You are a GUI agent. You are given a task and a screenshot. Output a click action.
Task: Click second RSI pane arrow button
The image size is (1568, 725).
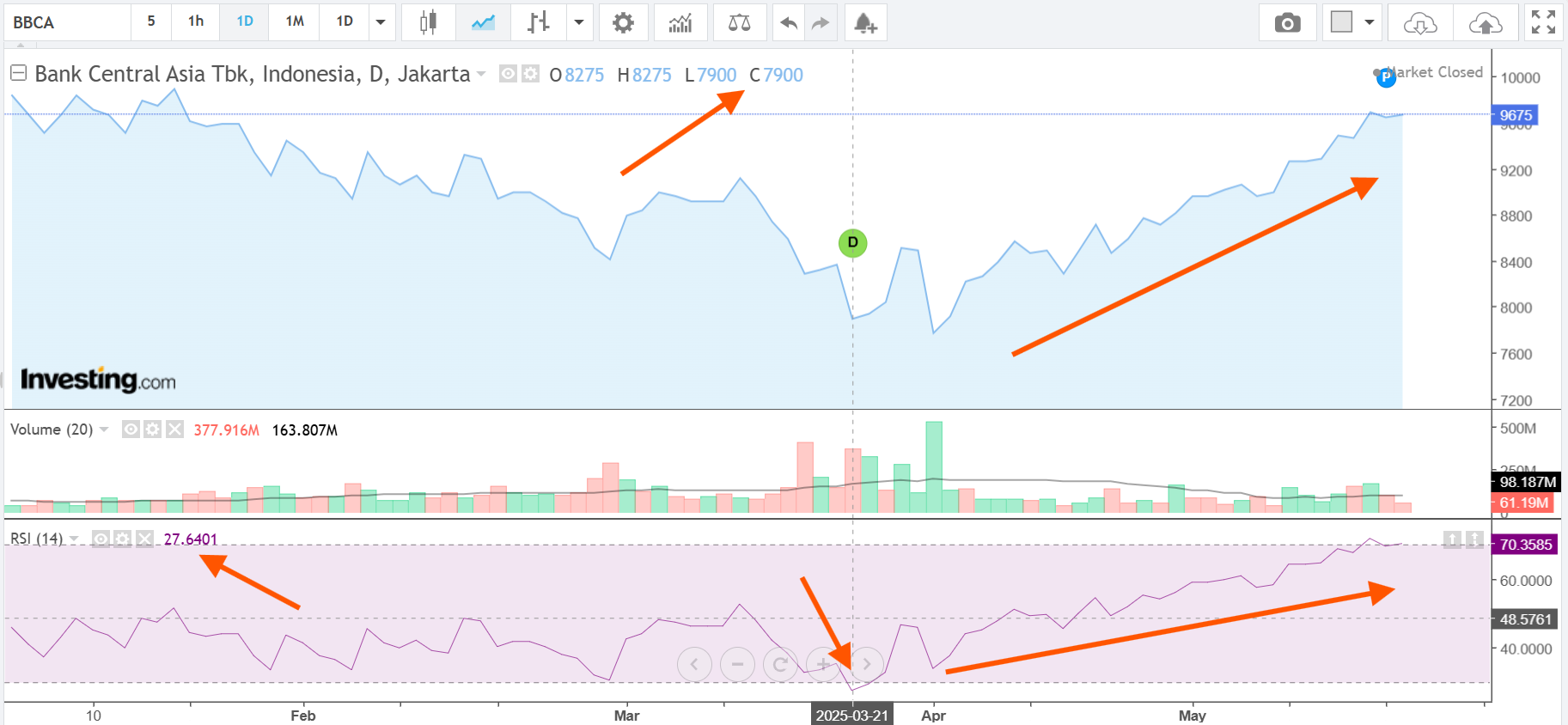point(1474,539)
